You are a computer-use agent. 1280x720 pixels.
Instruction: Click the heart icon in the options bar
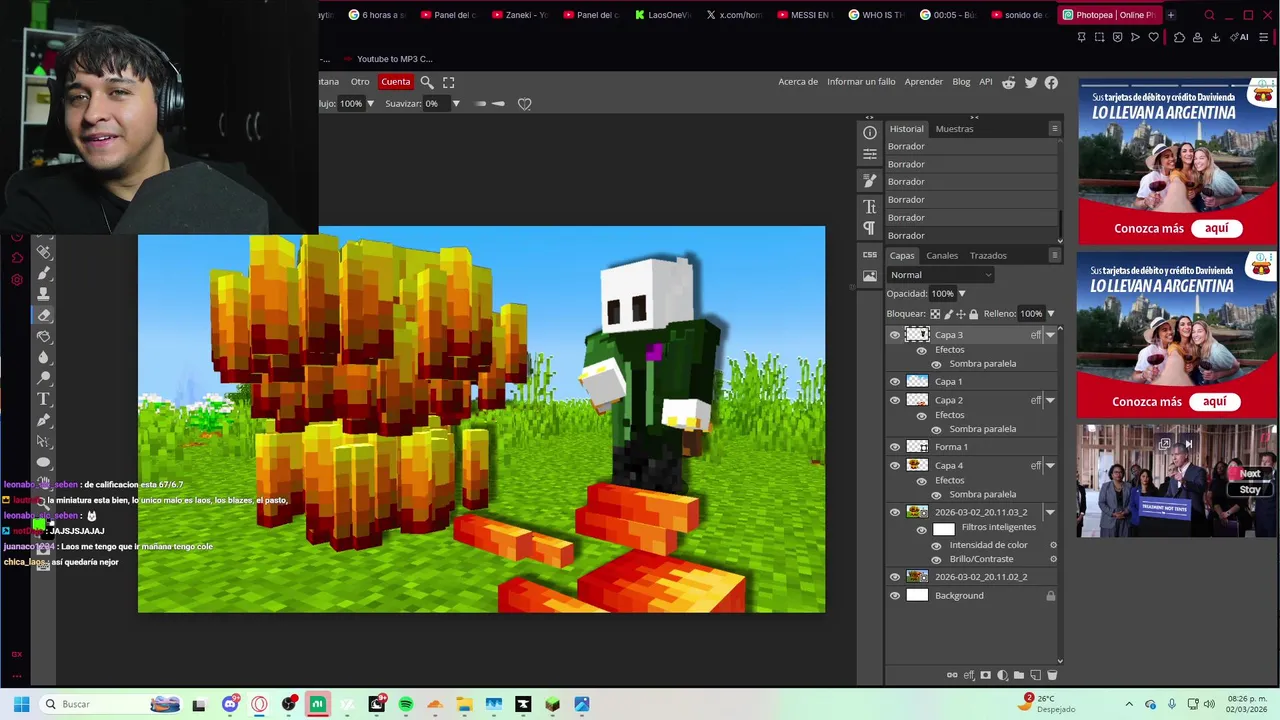[524, 104]
